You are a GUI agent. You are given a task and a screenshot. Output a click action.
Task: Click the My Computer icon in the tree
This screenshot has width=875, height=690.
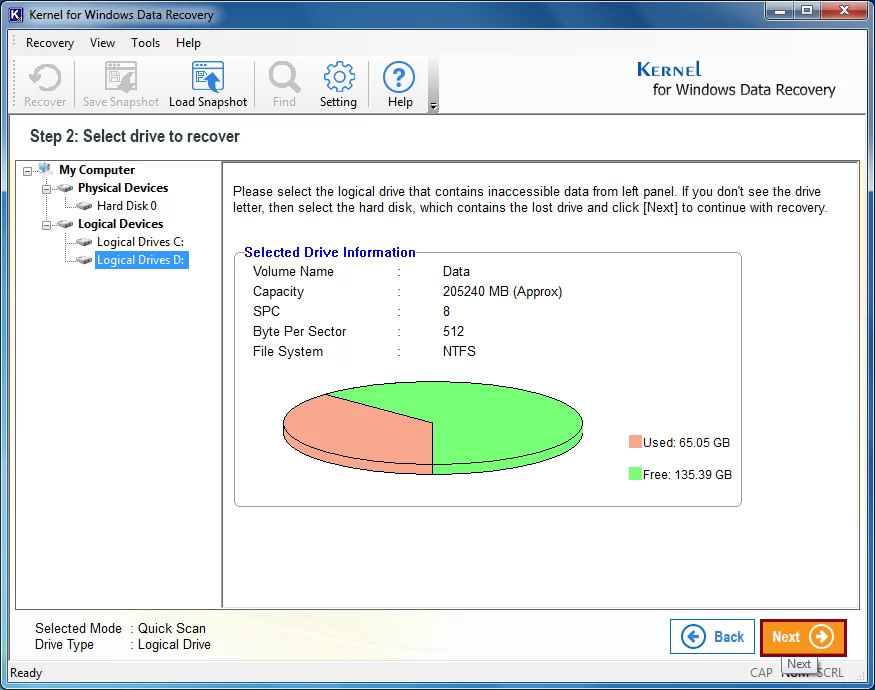click(x=43, y=169)
